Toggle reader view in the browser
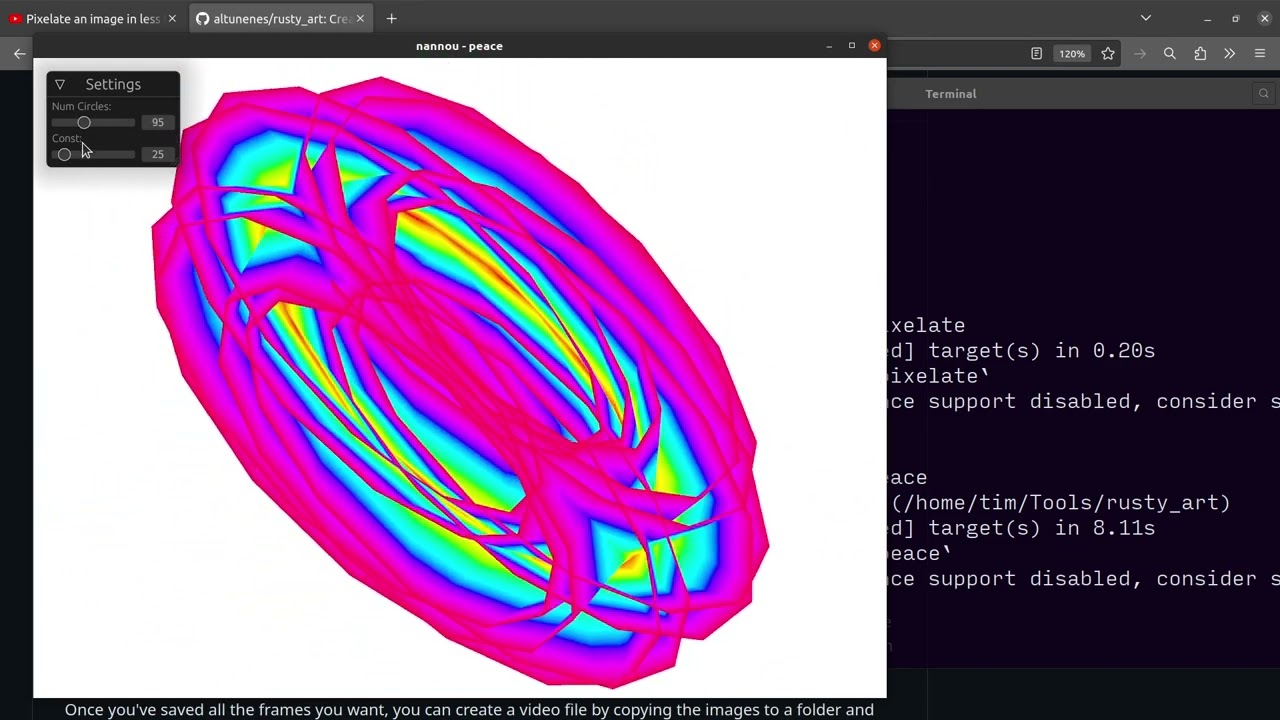The width and height of the screenshot is (1280, 720). point(1036,53)
